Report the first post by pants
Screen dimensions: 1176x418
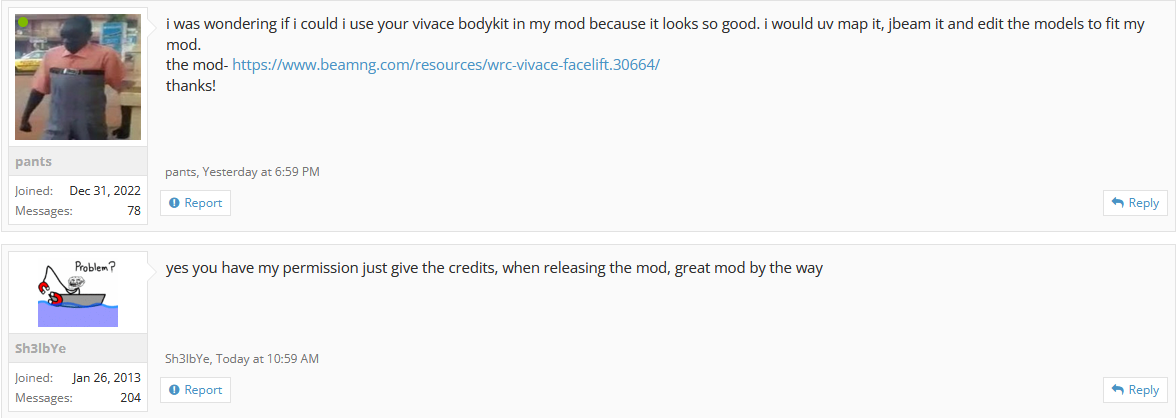pyautogui.click(x=195, y=203)
